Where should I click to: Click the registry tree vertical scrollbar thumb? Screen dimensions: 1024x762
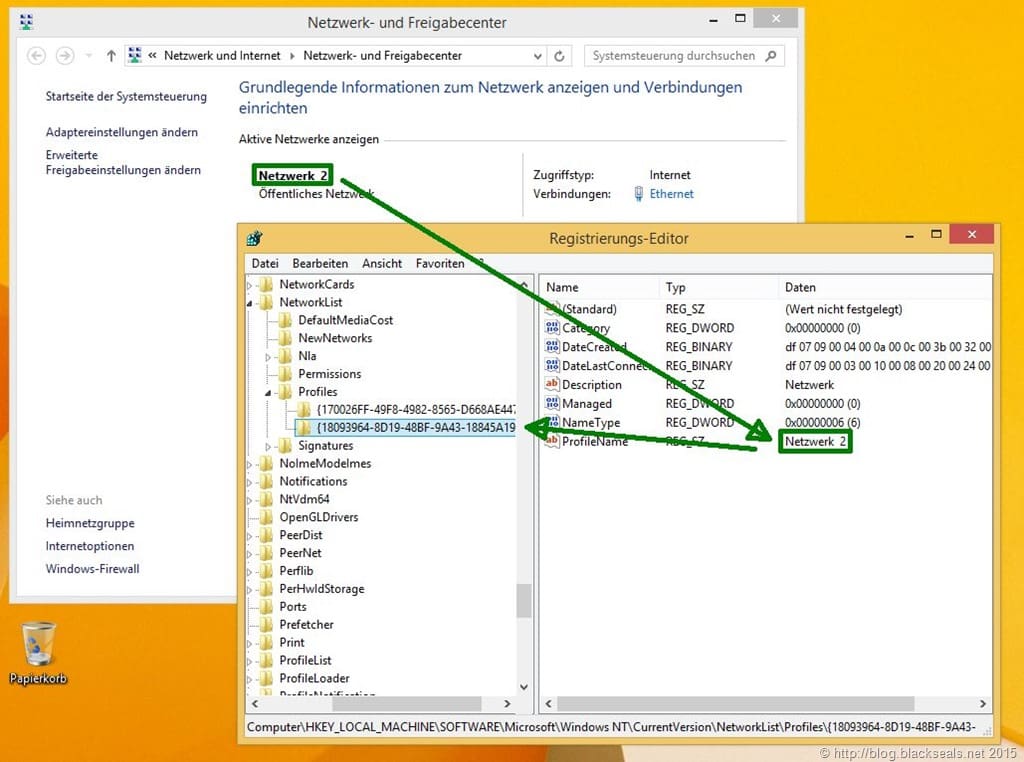tap(523, 600)
